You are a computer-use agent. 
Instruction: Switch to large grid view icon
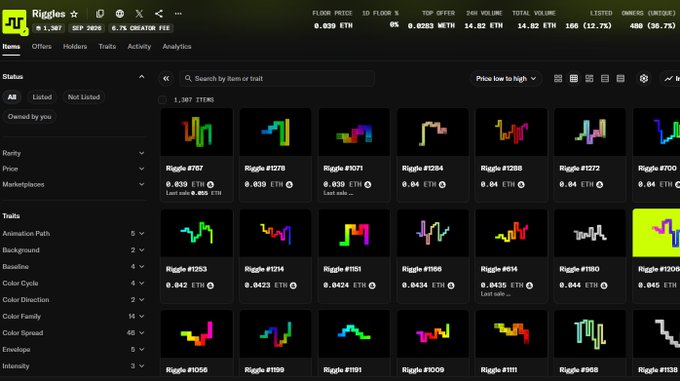coord(558,78)
